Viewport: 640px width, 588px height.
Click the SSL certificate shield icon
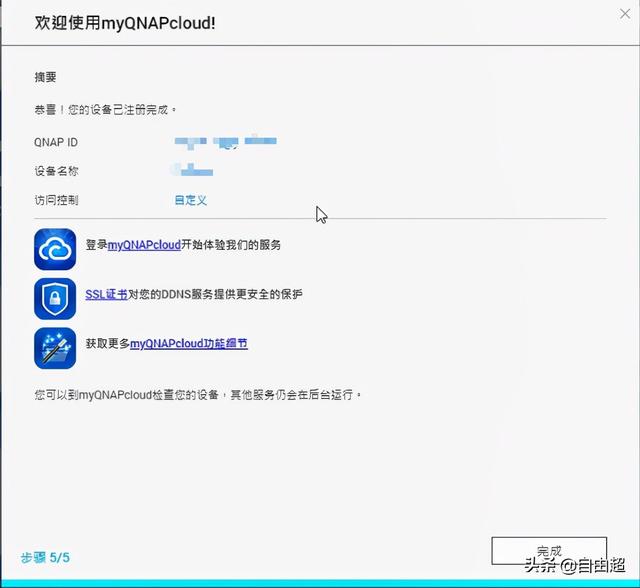click(x=55, y=299)
